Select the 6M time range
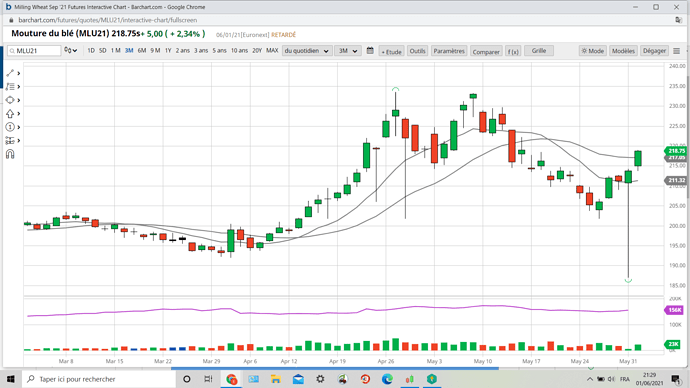 (142, 51)
